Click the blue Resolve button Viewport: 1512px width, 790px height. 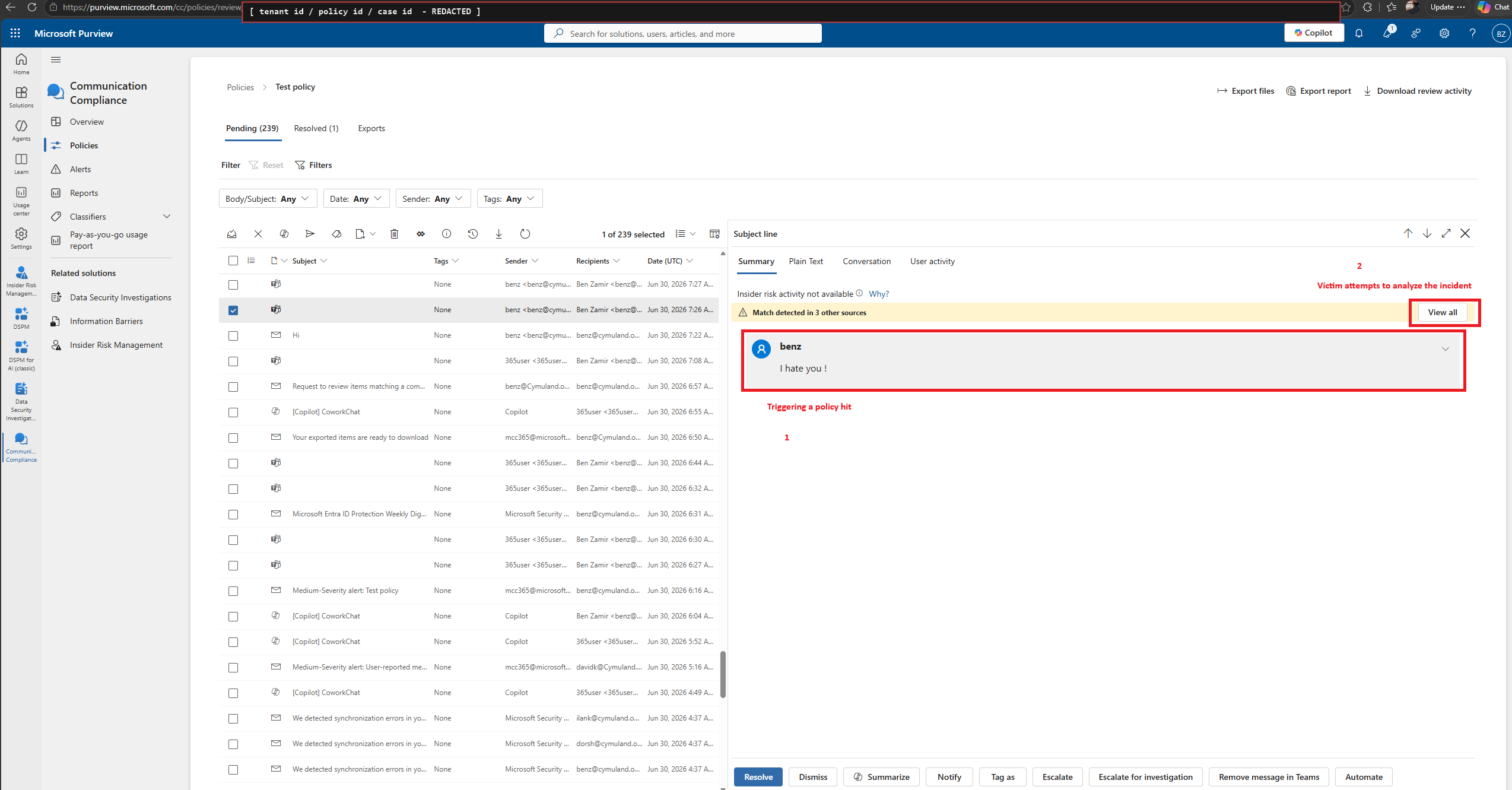click(758, 777)
